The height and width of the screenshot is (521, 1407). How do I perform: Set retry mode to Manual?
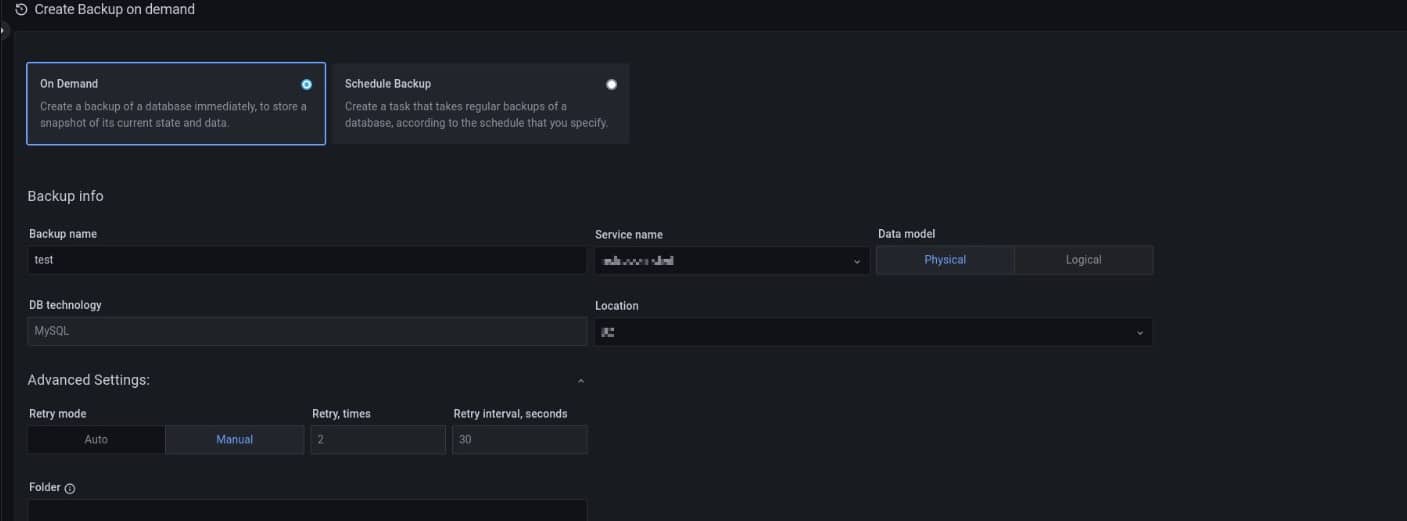point(235,440)
